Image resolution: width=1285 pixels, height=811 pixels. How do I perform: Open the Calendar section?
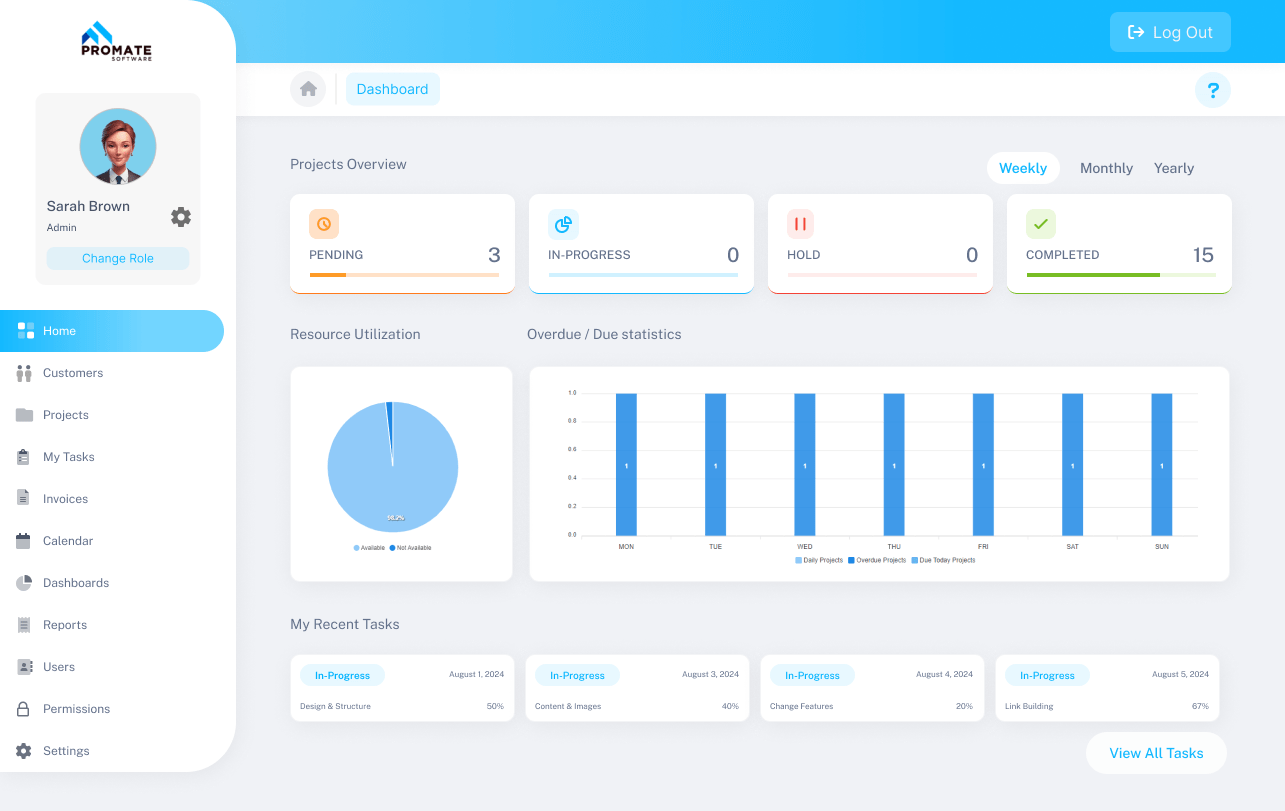click(x=68, y=540)
